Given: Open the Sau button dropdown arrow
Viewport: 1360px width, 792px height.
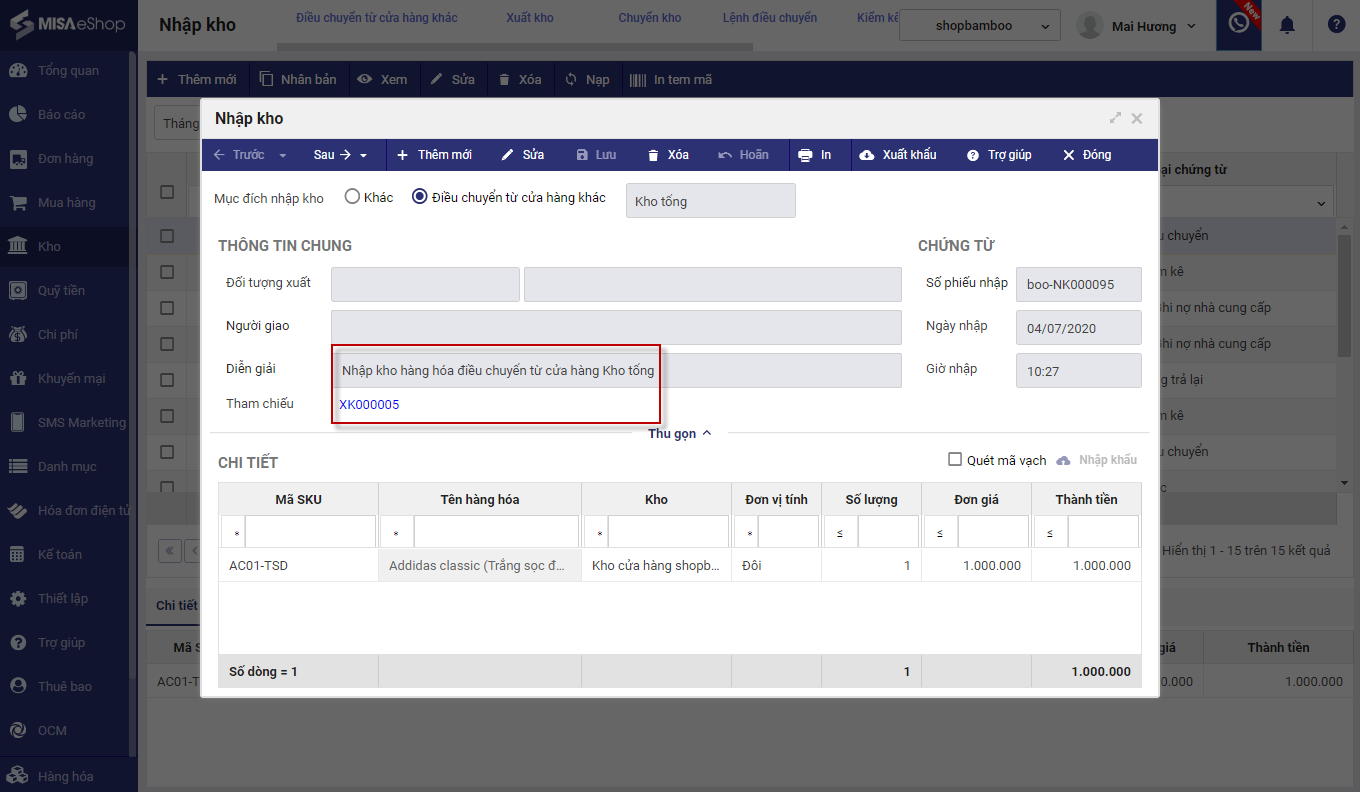Looking at the screenshot, I should (364, 155).
